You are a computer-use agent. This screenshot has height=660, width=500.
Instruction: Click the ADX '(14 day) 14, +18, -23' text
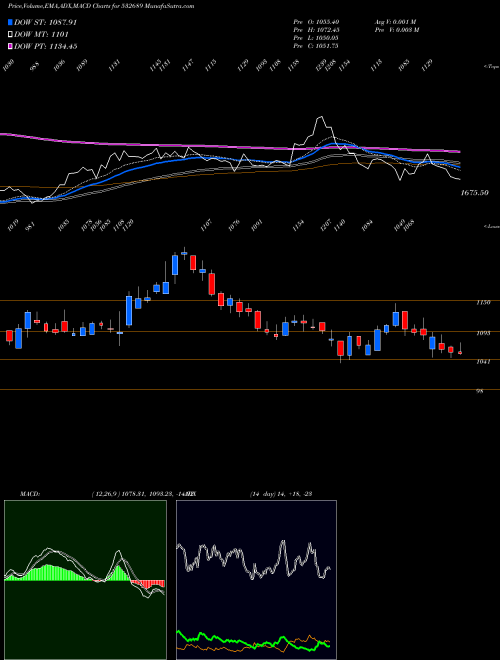(x=281, y=494)
